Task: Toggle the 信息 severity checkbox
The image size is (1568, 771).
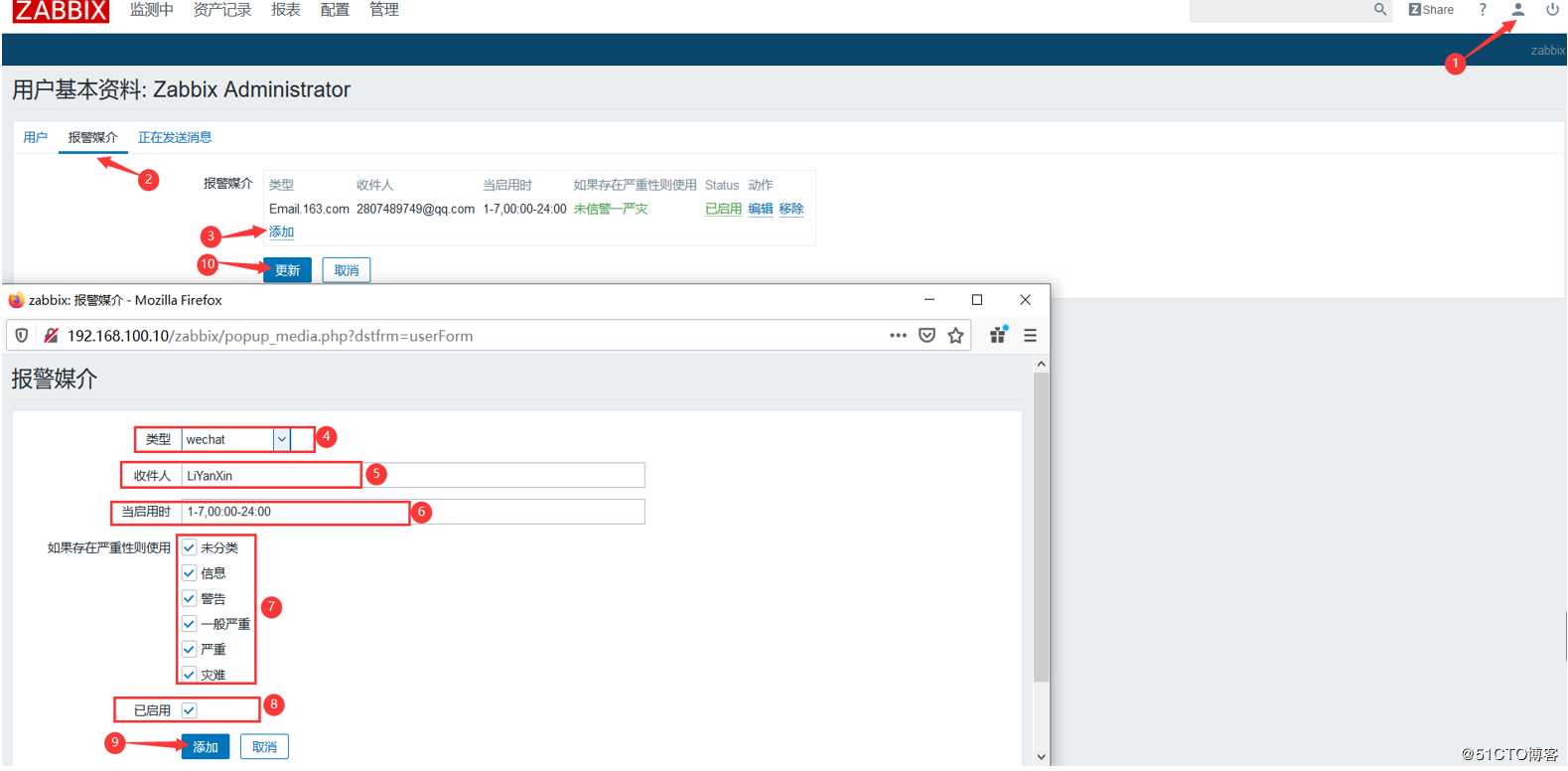Action: [x=189, y=573]
